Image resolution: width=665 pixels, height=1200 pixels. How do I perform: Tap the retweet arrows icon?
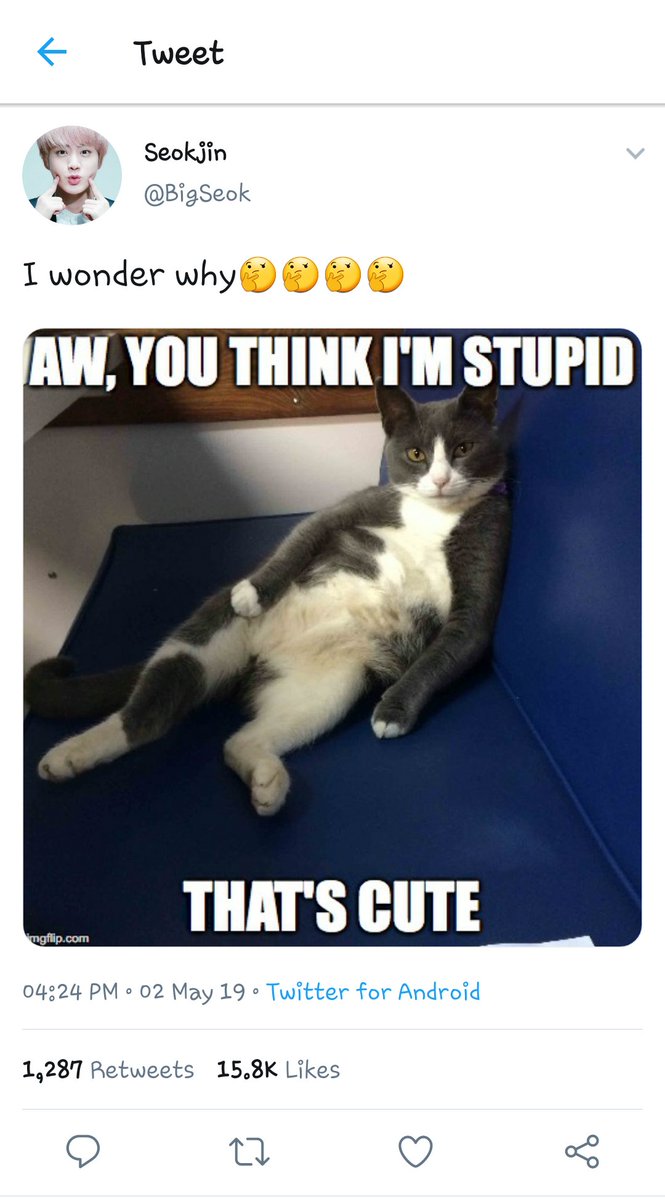pos(249,1152)
